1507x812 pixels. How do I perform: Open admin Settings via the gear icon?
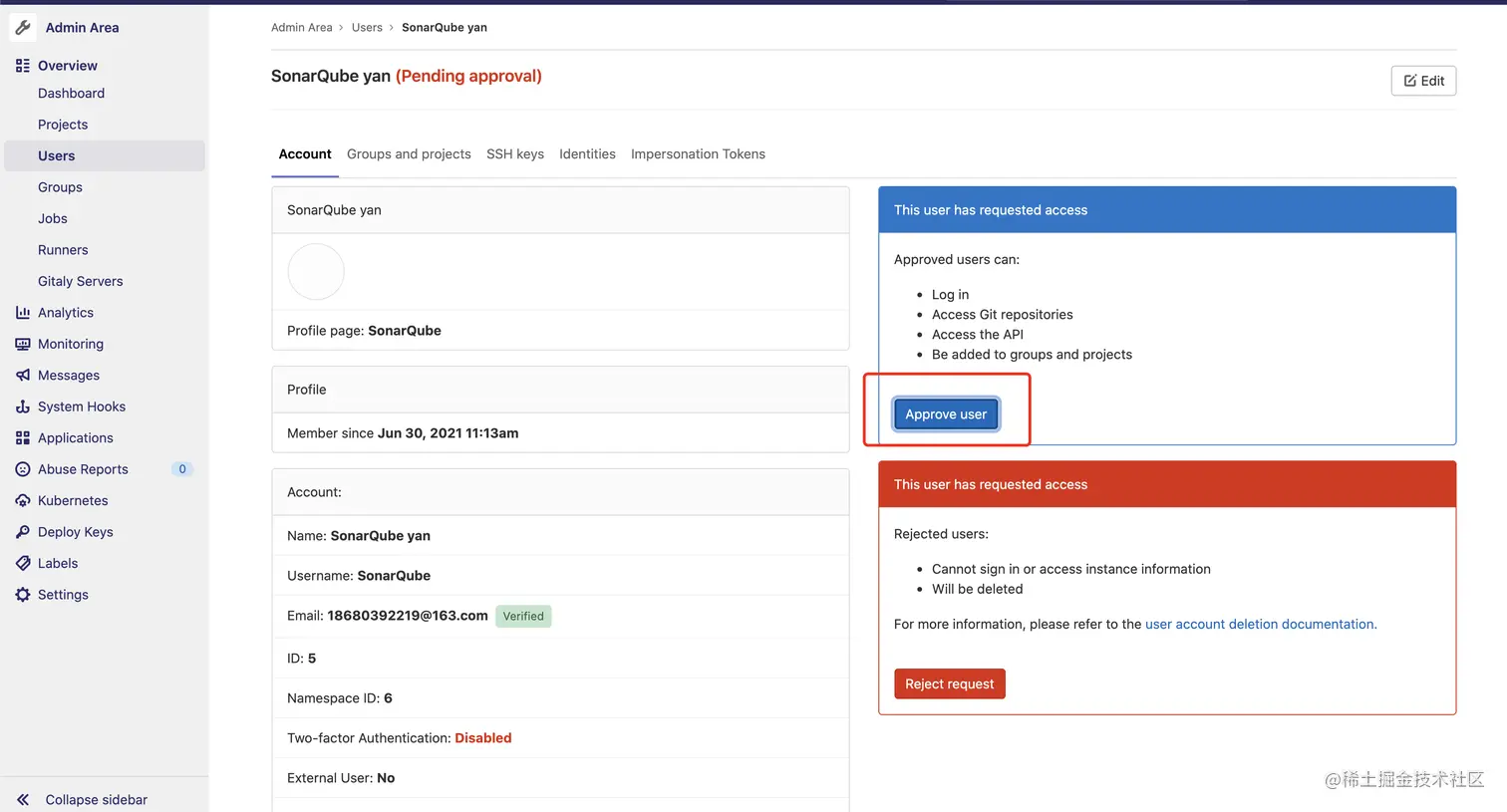tap(23, 594)
